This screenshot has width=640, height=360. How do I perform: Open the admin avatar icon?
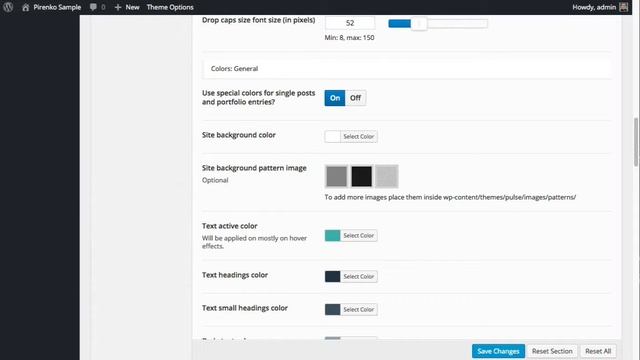pos(624,7)
